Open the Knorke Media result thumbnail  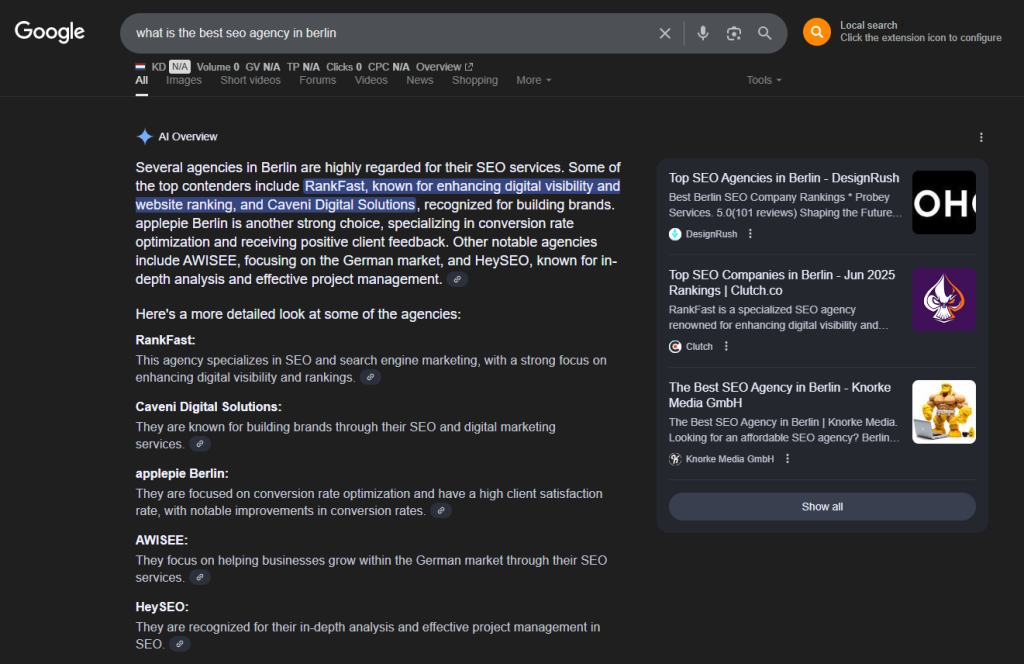(x=944, y=412)
